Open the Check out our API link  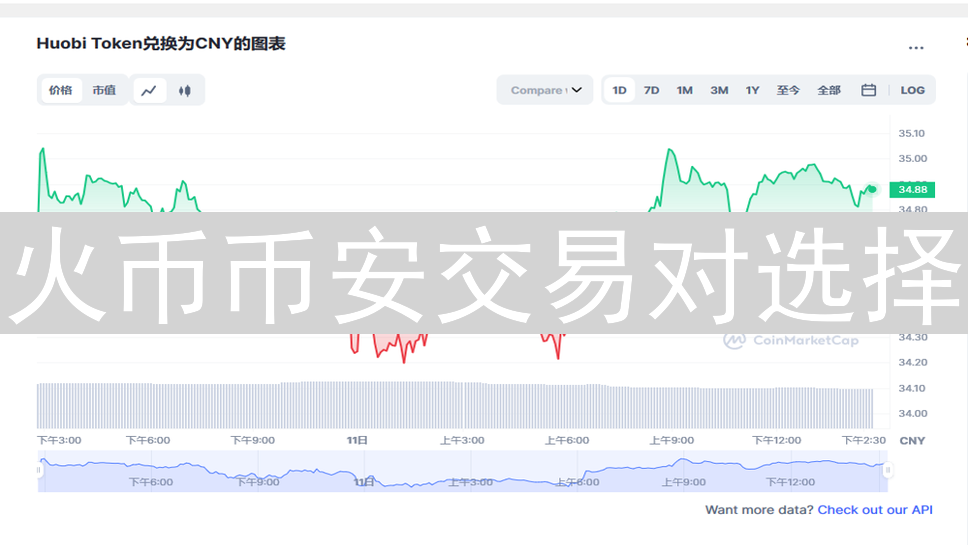[875, 510]
